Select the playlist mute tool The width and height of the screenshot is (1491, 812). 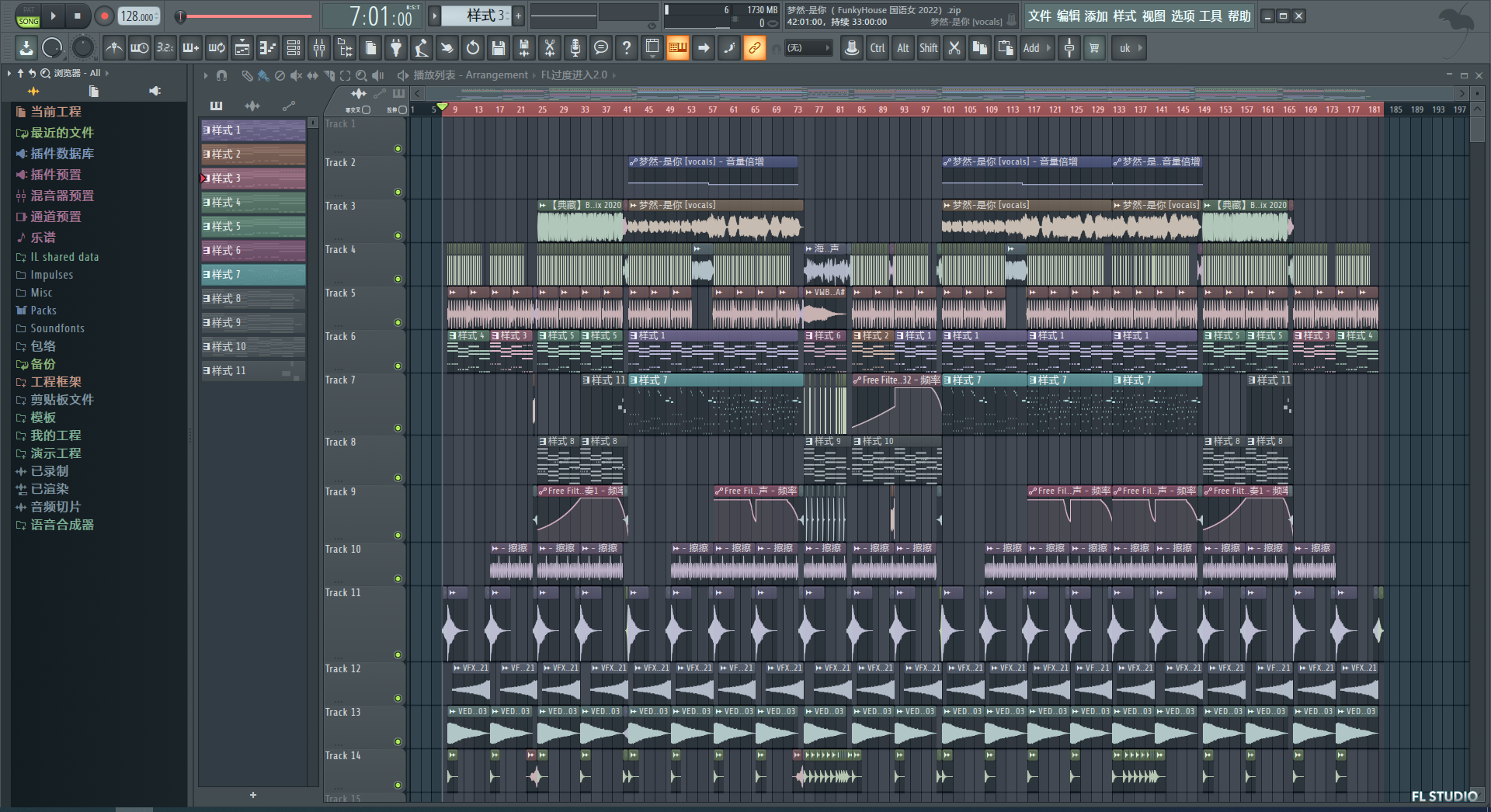(296, 75)
